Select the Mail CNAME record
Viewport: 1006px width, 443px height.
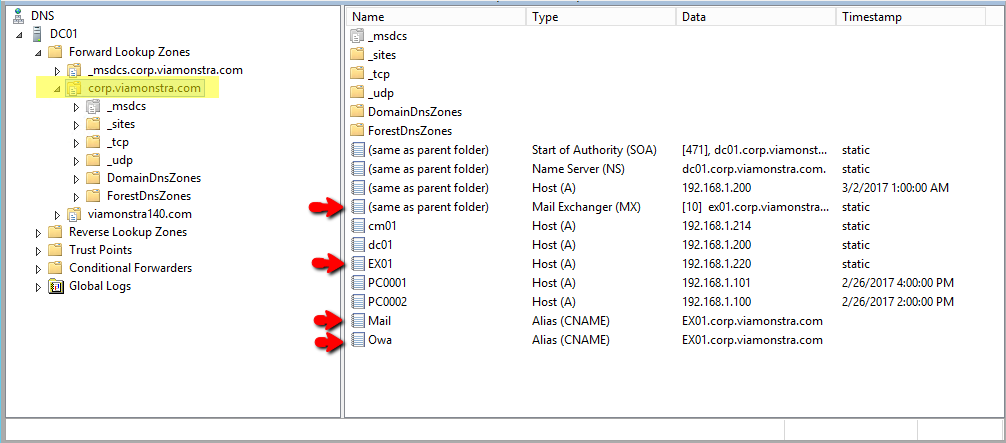point(379,321)
